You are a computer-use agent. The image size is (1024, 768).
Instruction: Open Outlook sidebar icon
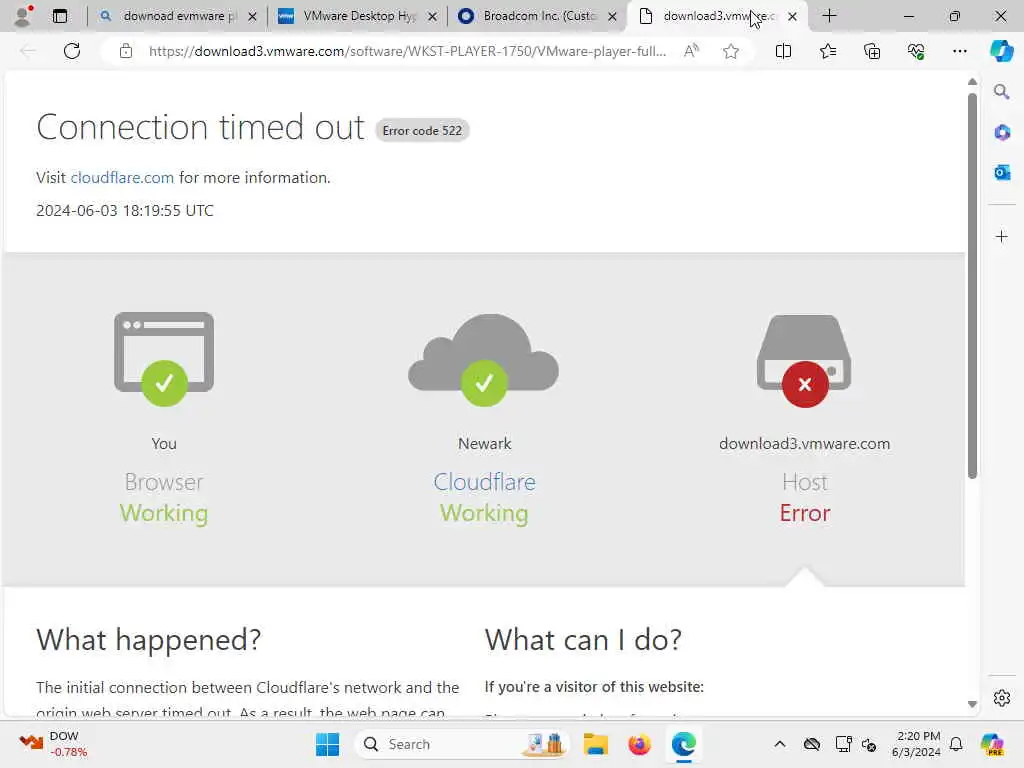pyautogui.click(x=1002, y=172)
